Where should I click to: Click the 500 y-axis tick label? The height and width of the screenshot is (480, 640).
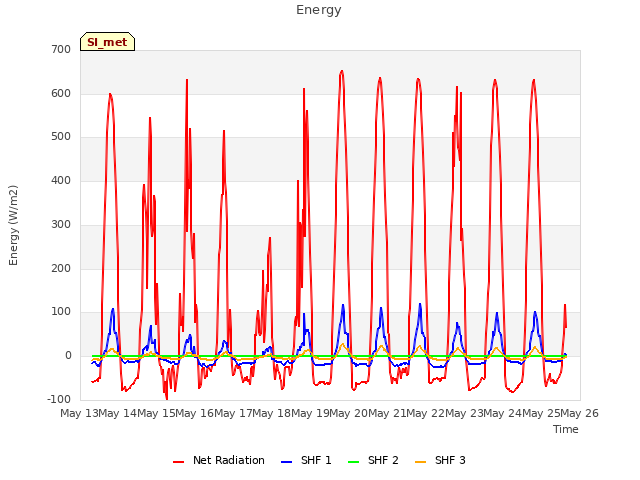(61, 137)
